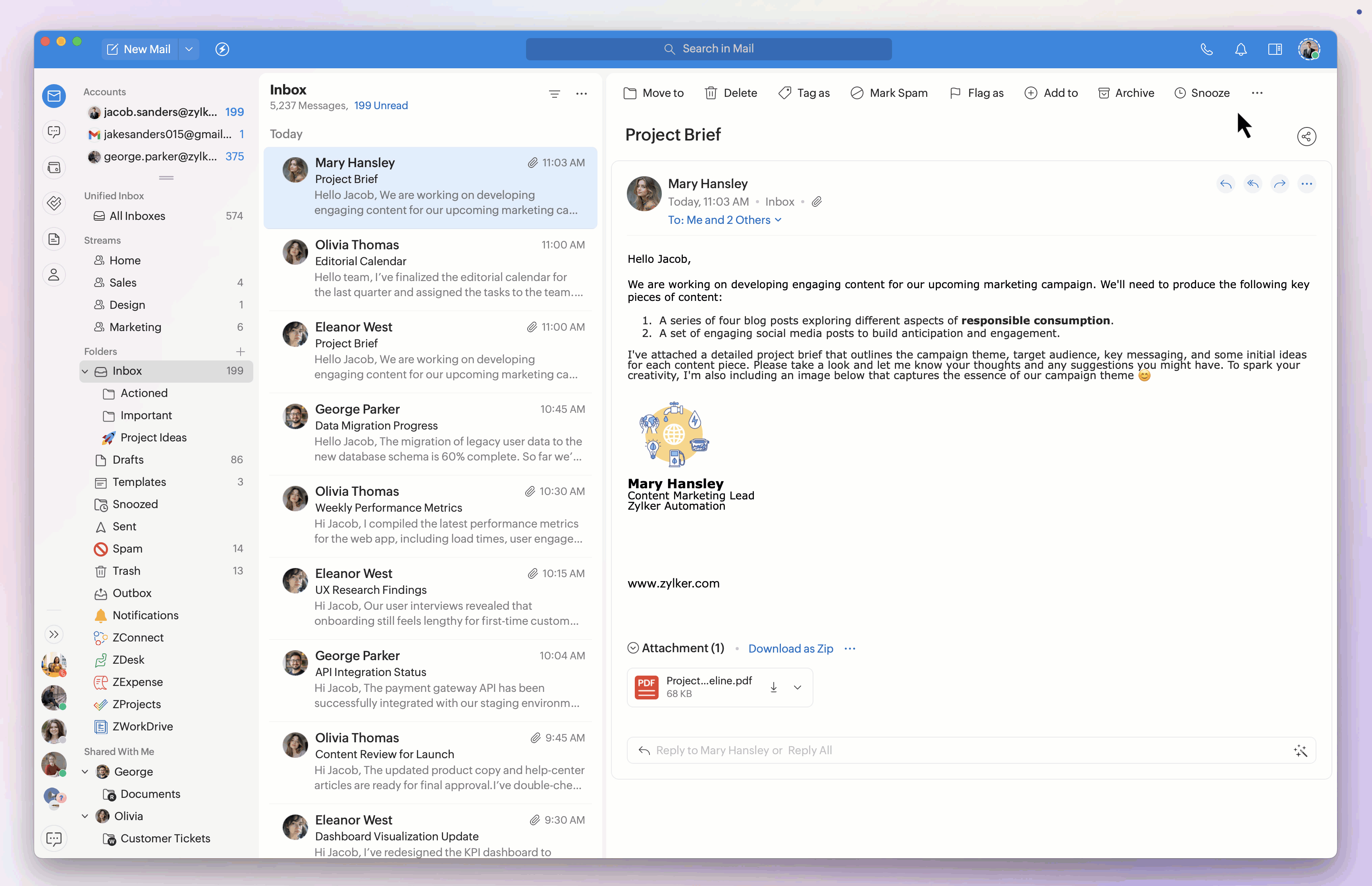
Task: Click the Forward arrow icon
Action: pyautogui.click(x=1280, y=184)
